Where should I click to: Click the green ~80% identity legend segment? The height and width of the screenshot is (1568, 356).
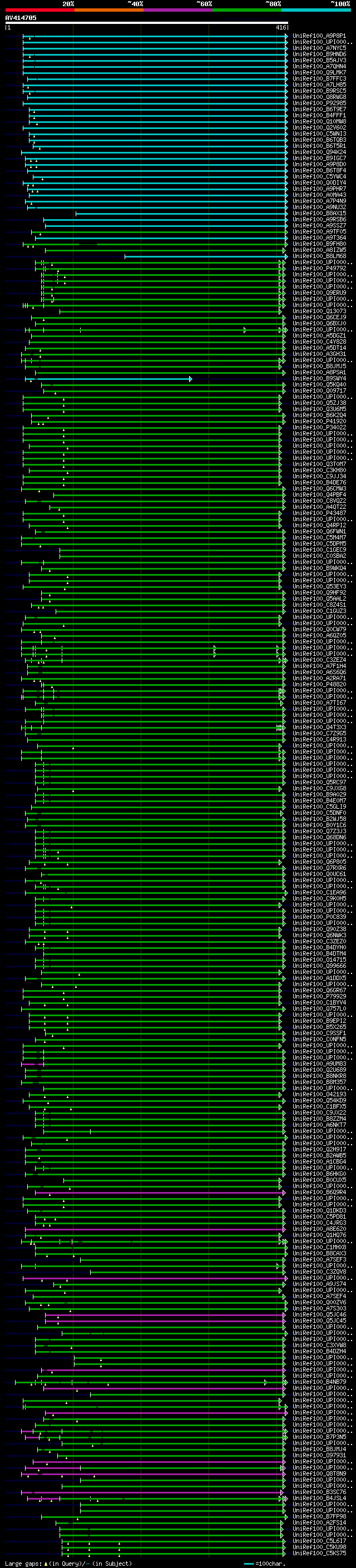[247, 10]
